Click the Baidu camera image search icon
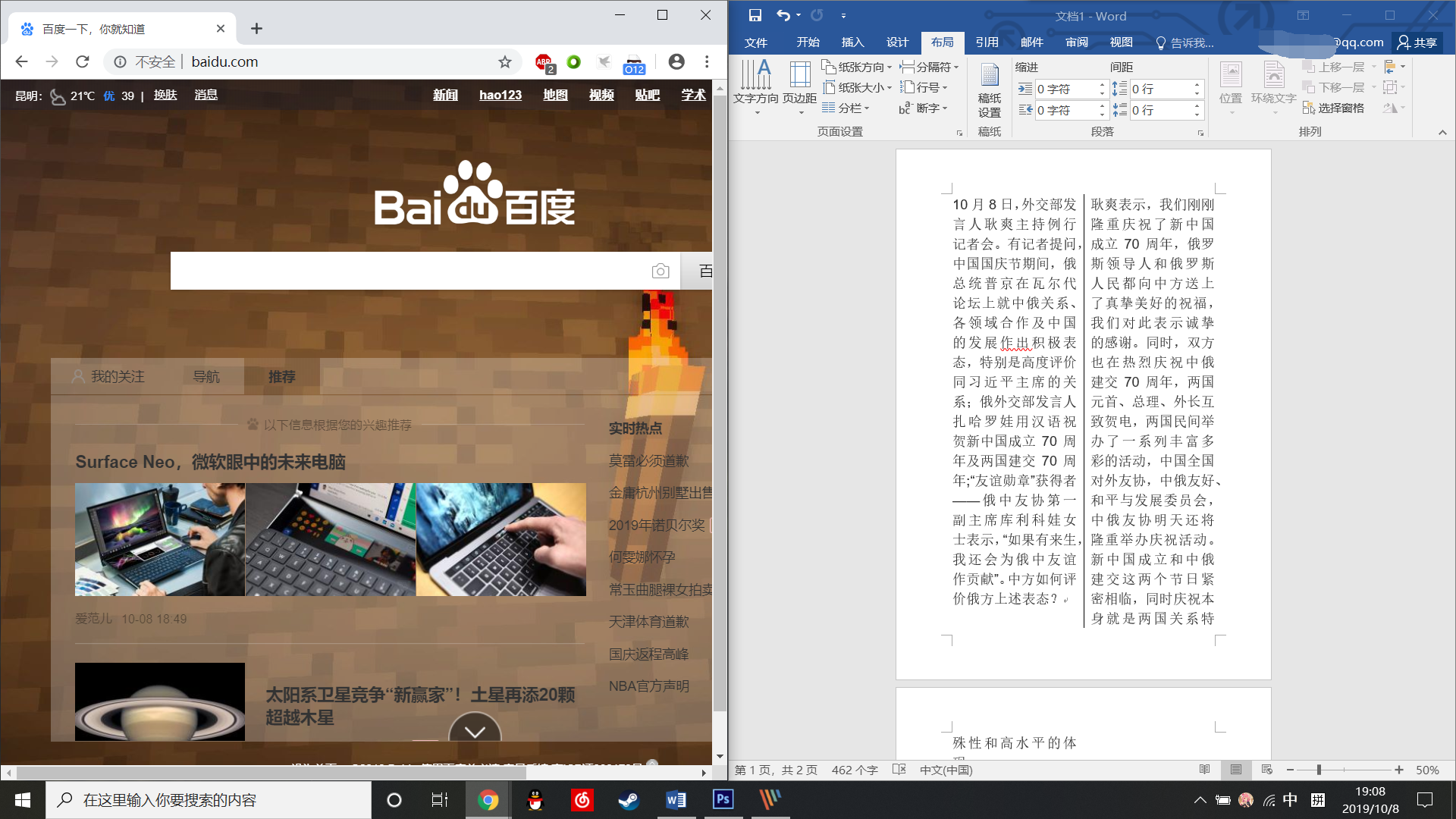 661,271
